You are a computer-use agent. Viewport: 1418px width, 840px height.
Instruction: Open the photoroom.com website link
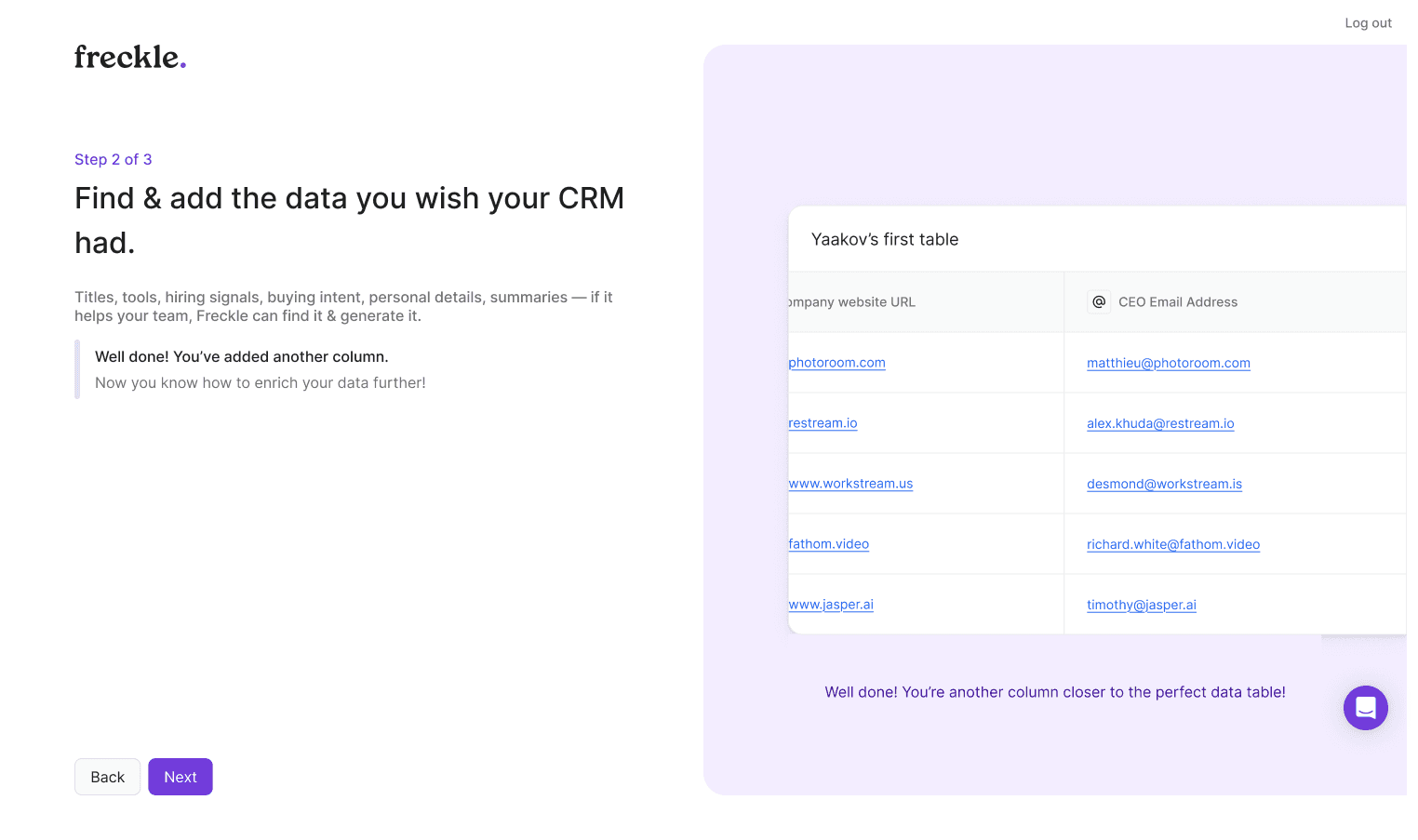click(x=836, y=363)
